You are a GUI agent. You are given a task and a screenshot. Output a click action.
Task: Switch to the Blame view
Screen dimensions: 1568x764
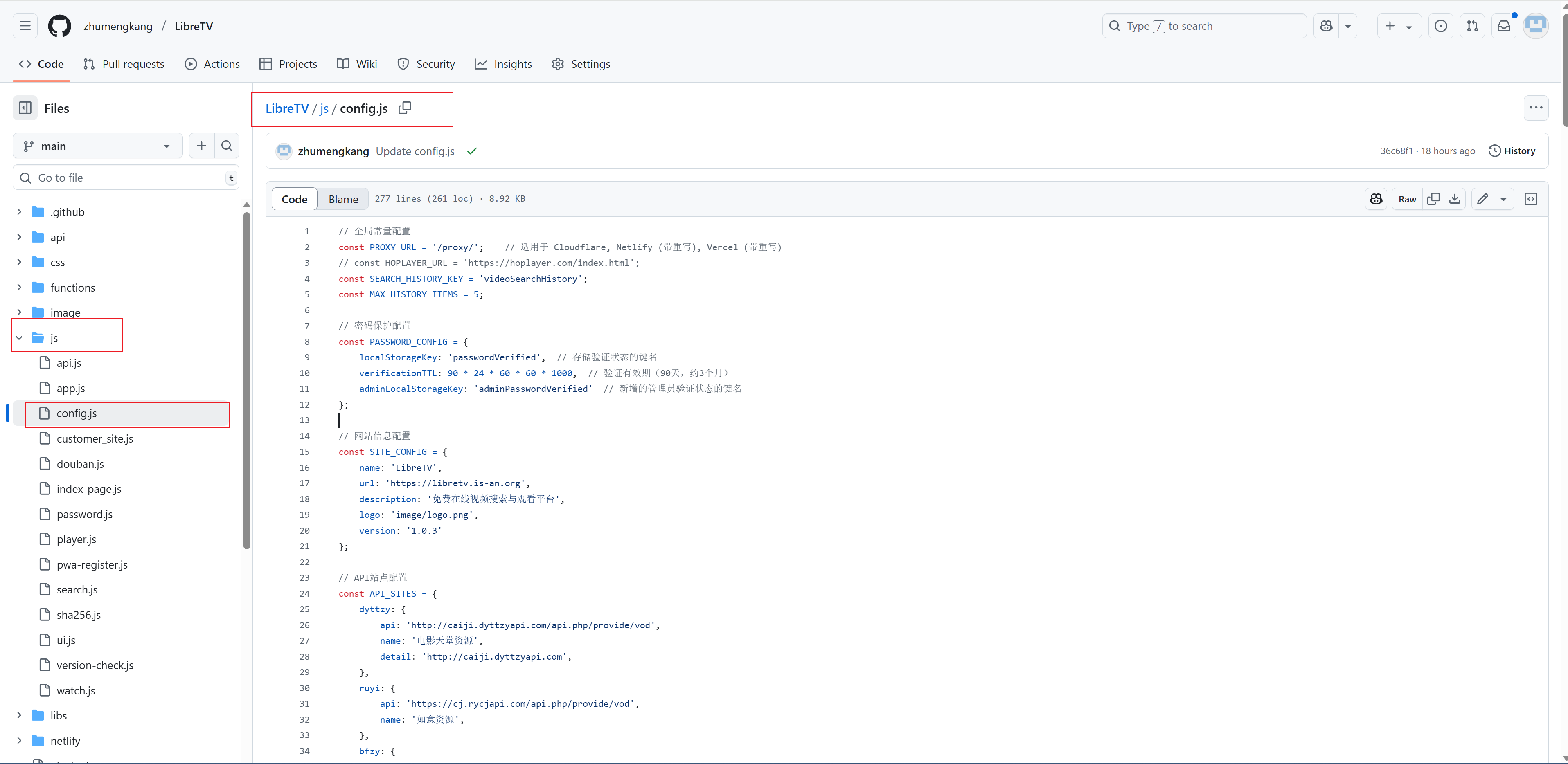343,199
